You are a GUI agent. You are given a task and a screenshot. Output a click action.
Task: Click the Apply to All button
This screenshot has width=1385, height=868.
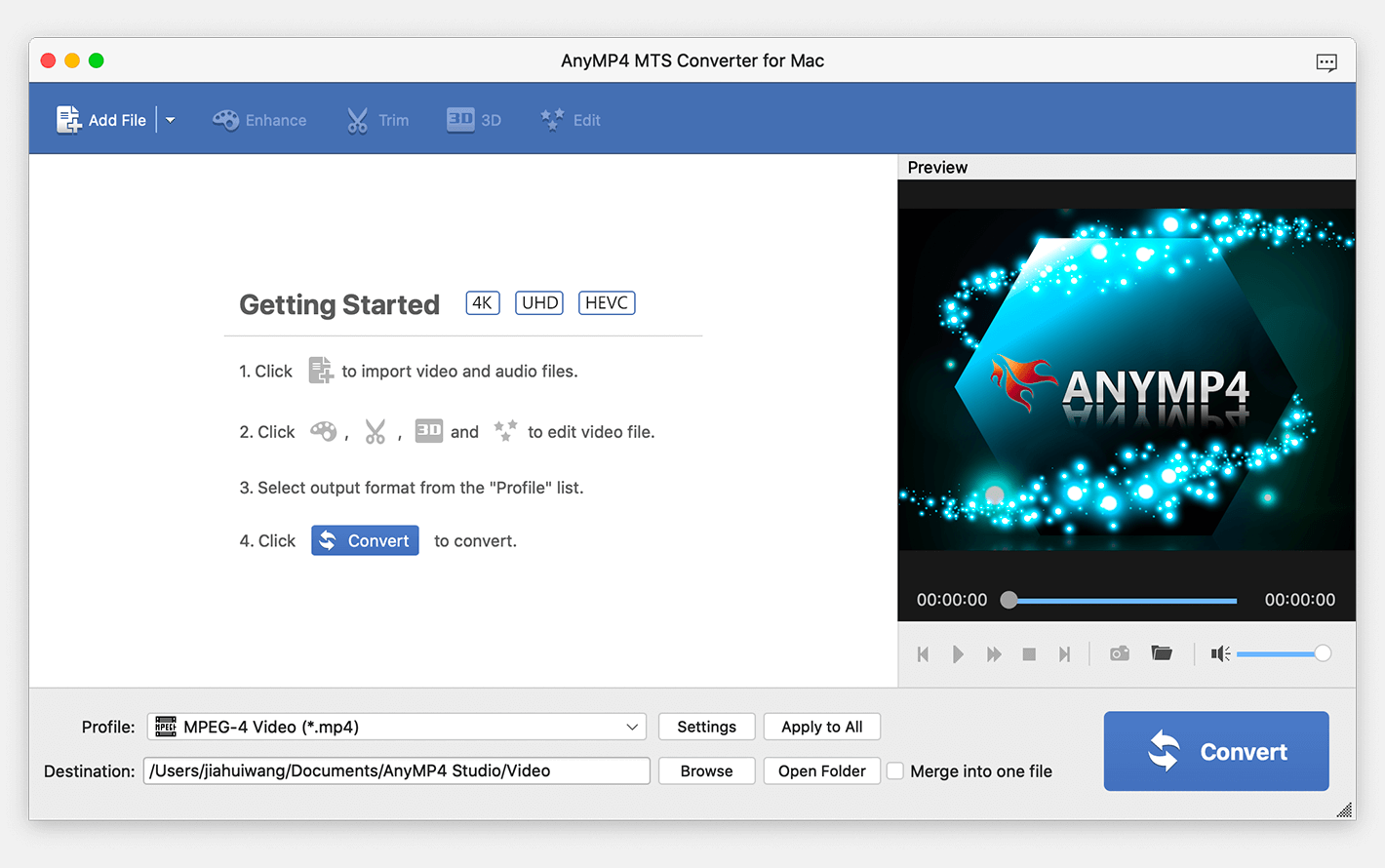[822, 727]
